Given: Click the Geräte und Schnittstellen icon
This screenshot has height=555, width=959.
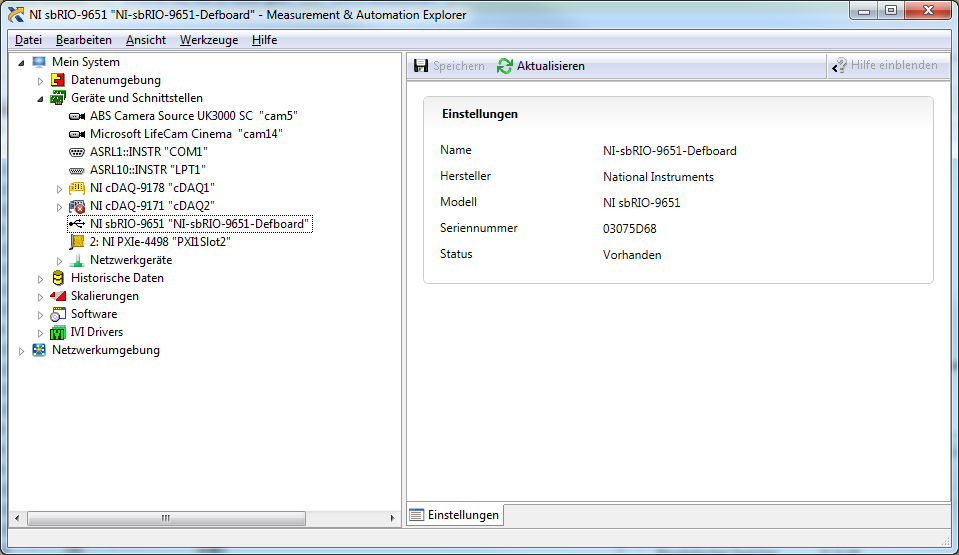Looking at the screenshot, I should coord(57,98).
